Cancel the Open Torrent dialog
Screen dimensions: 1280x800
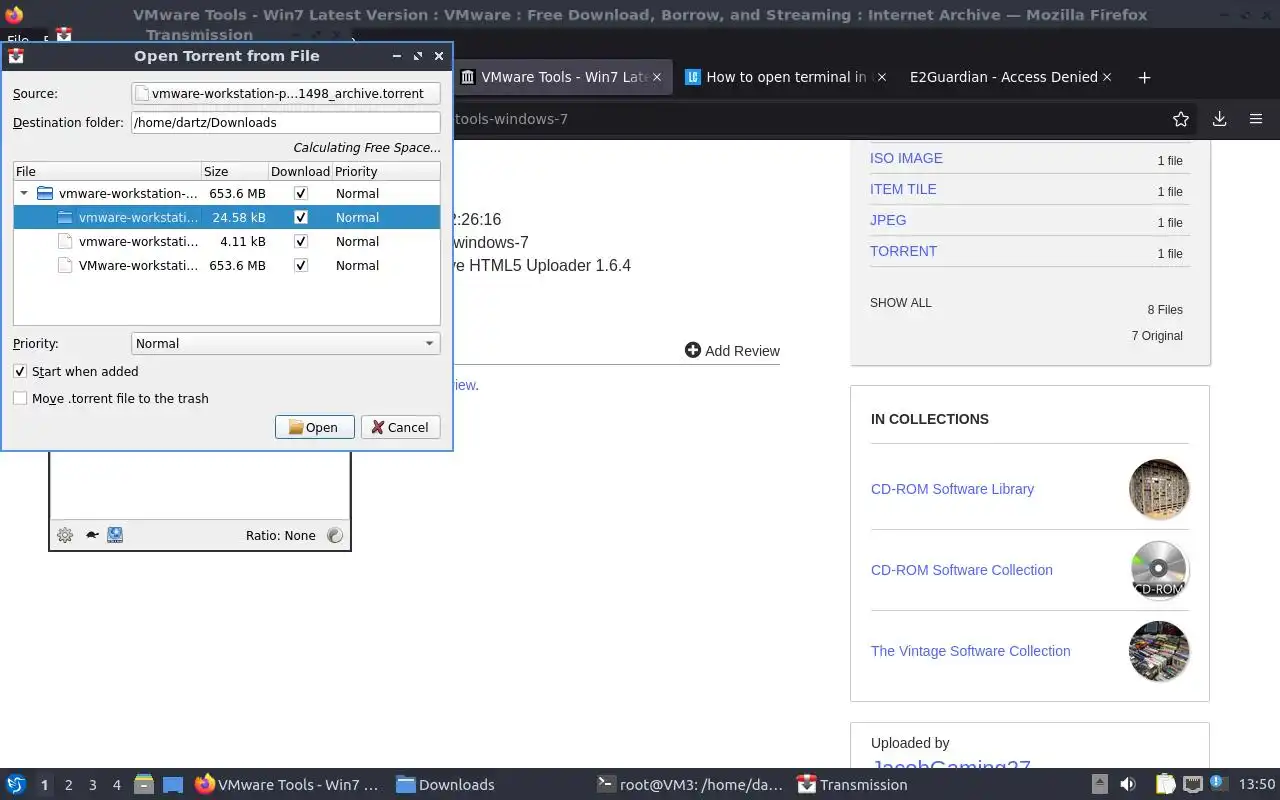coord(400,427)
